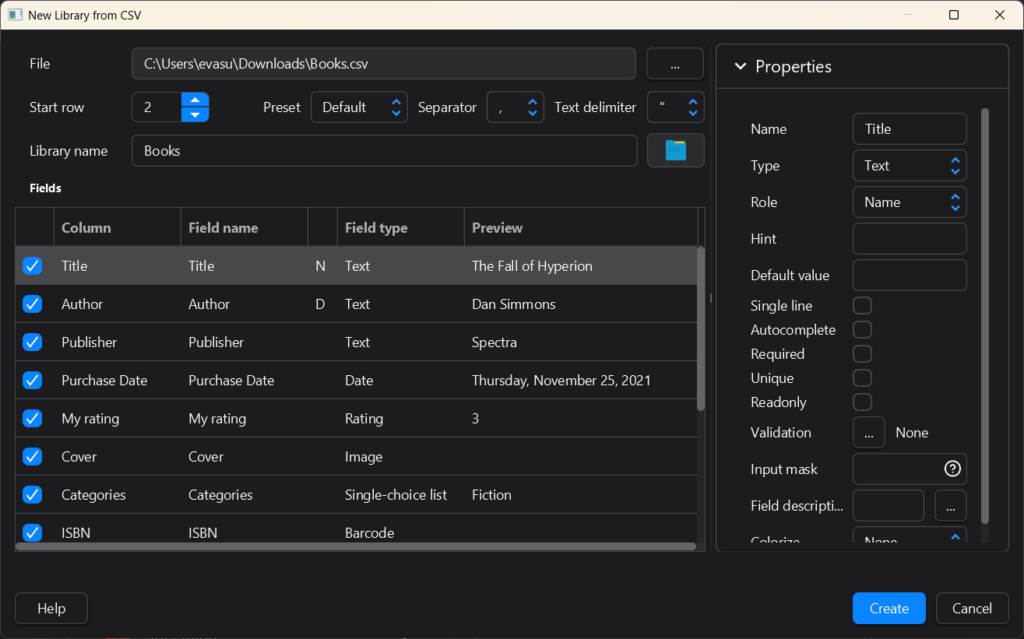This screenshot has height=639, width=1024.
Task: Open the Separator dropdown
Action: point(515,107)
